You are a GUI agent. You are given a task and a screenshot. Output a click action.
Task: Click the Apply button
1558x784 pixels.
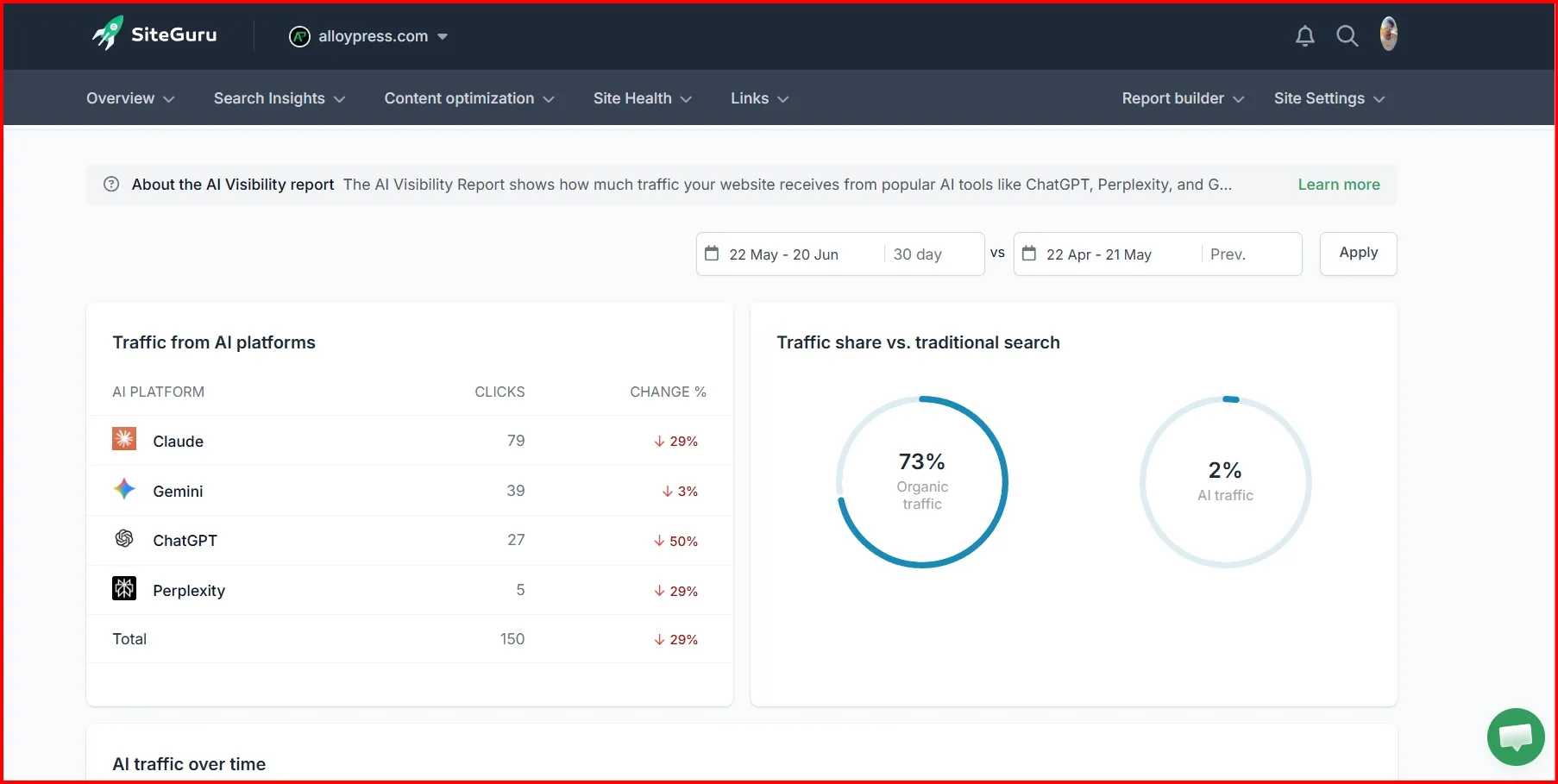pyautogui.click(x=1359, y=254)
